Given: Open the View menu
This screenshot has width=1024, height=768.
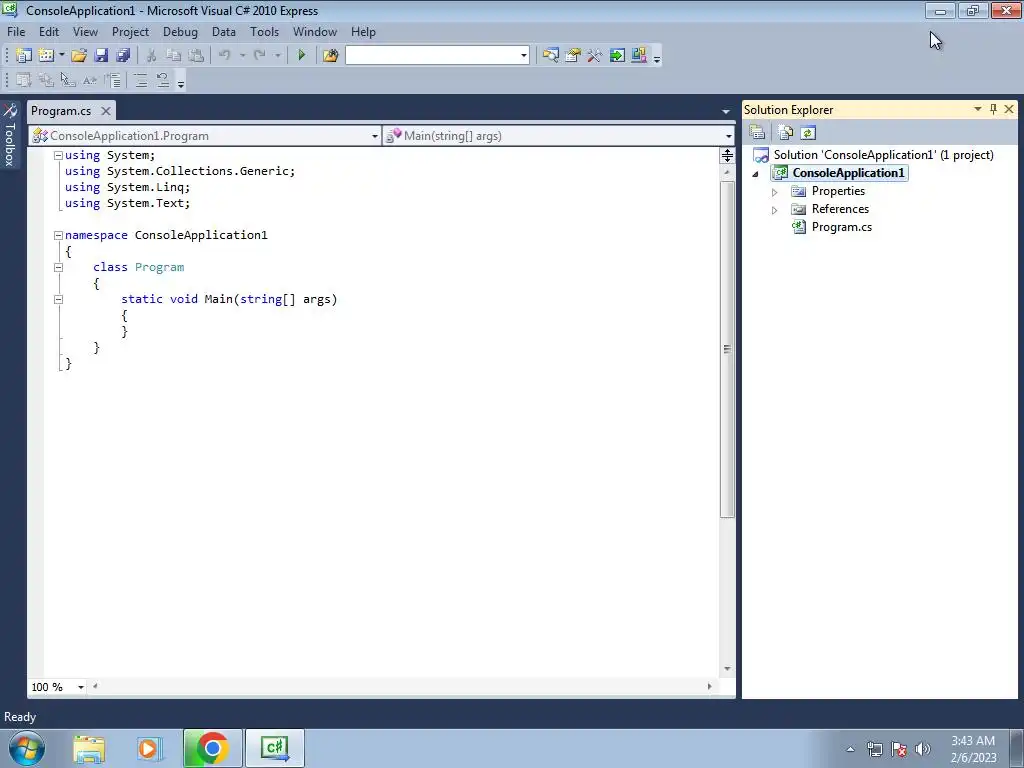Looking at the screenshot, I should (85, 32).
